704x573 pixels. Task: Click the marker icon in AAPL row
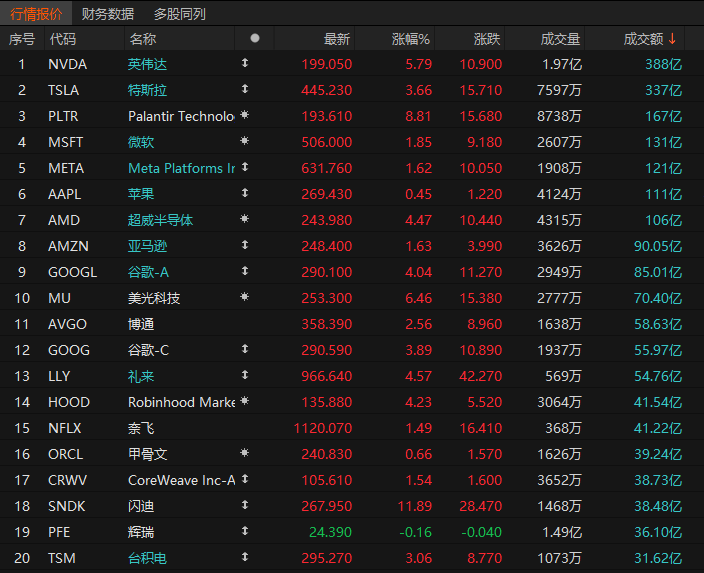(245, 193)
